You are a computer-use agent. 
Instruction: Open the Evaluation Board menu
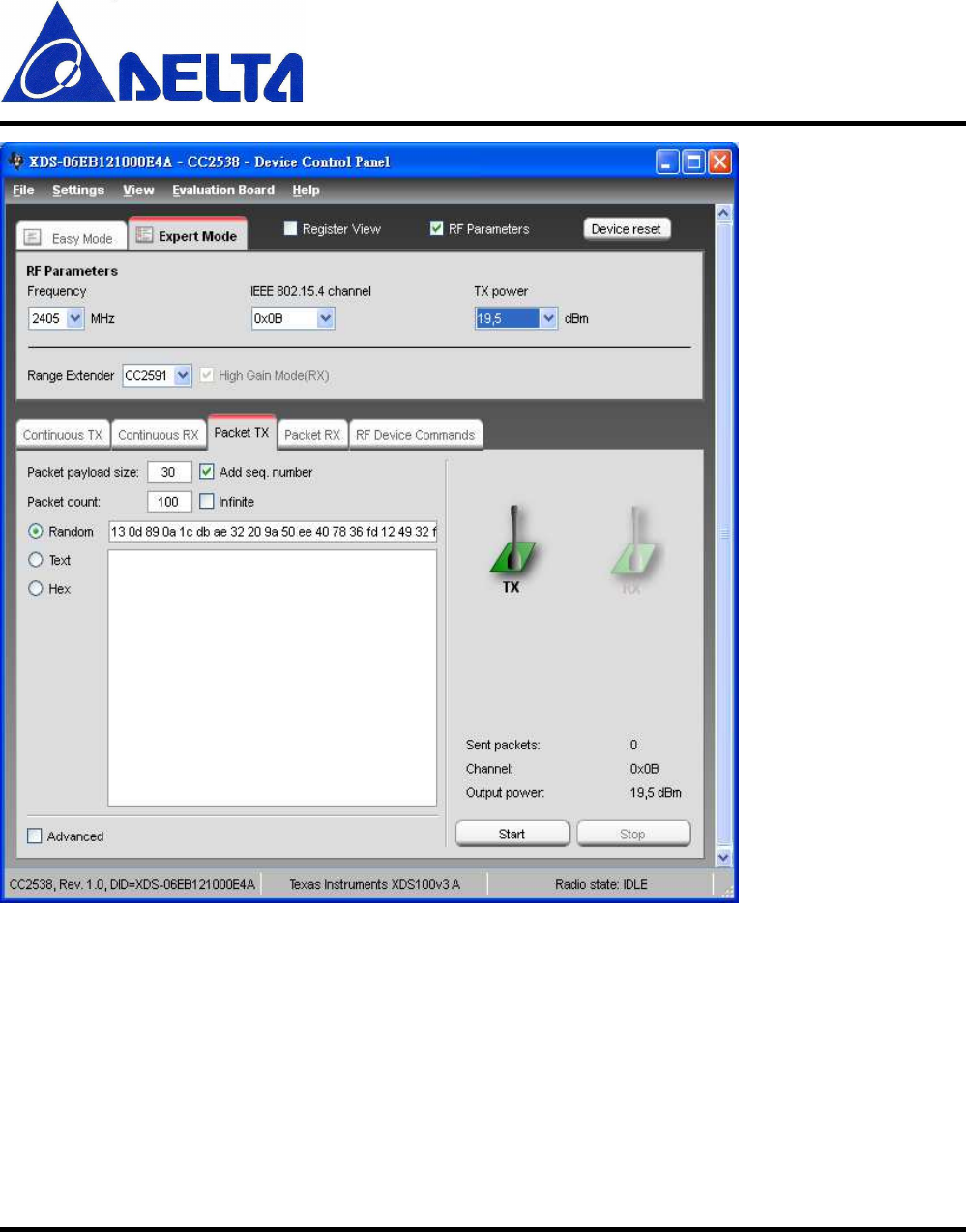click(223, 191)
